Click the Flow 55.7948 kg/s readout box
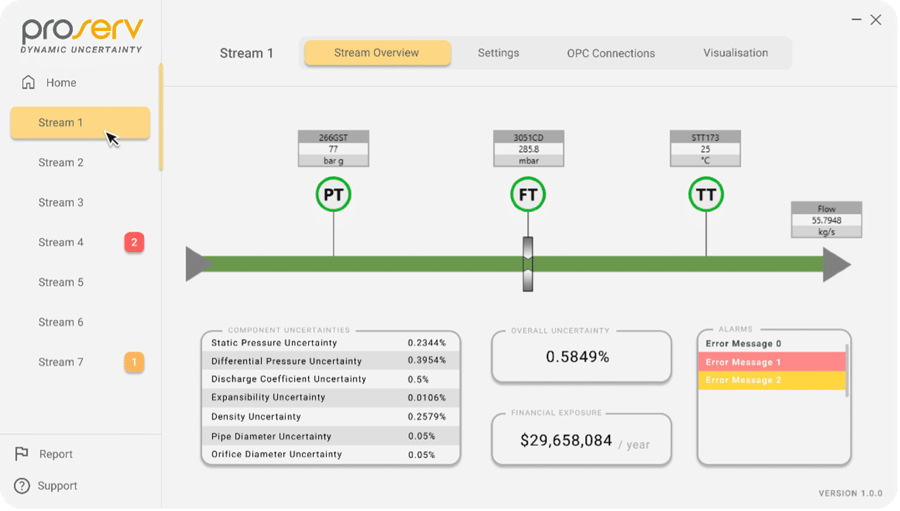This screenshot has height=511, width=900. [x=827, y=220]
